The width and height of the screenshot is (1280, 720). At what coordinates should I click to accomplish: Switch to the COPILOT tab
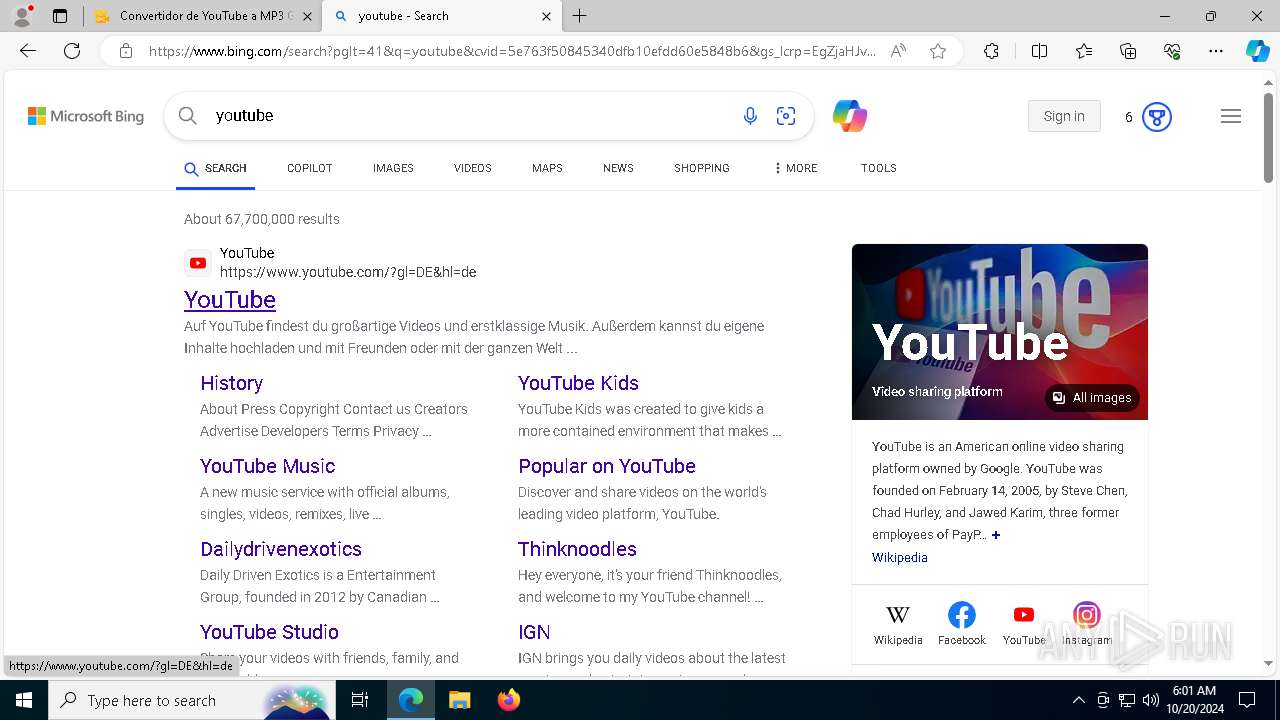(310, 168)
